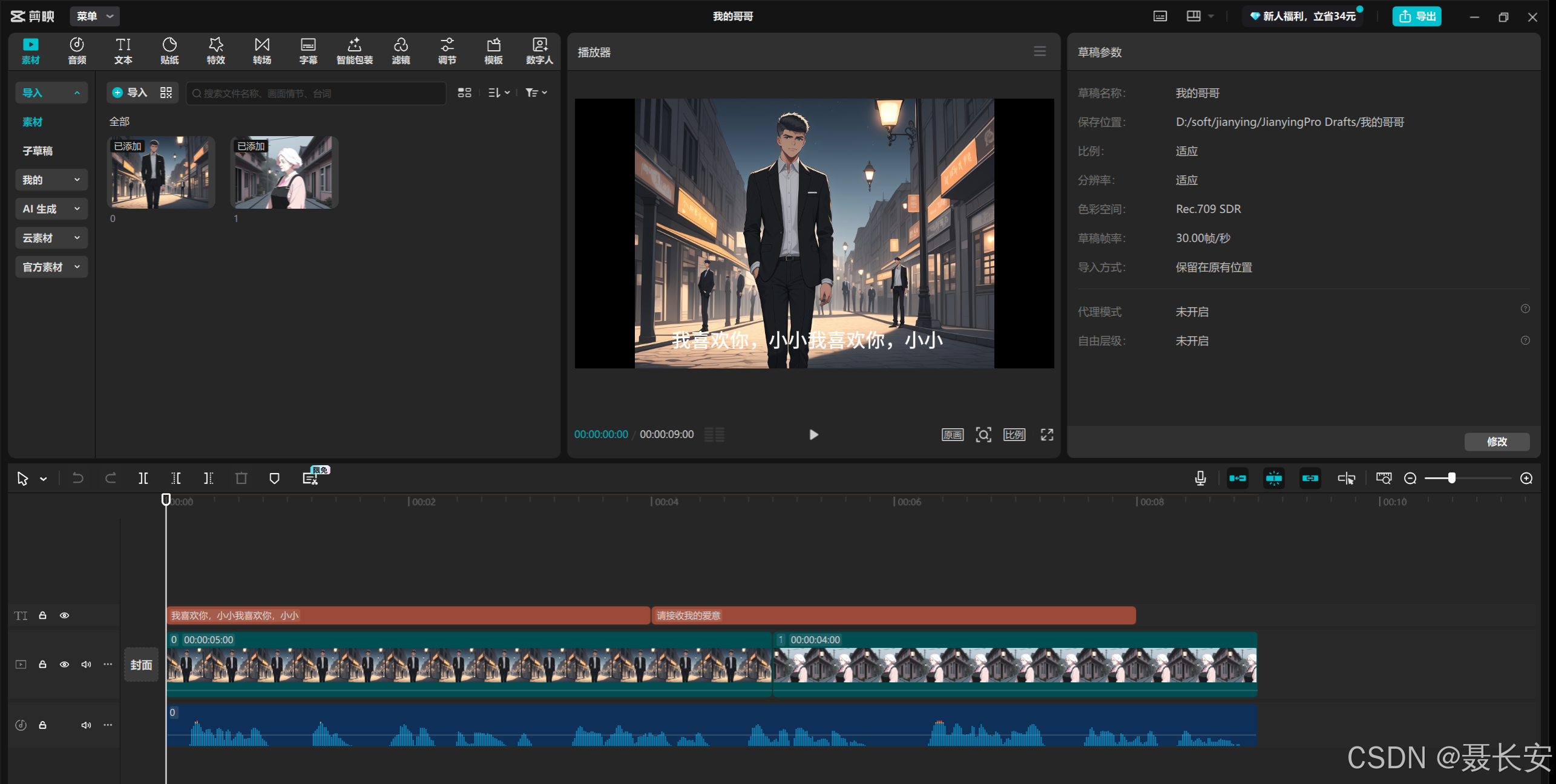This screenshot has width=1556, height=784.
Task: Lock the main video track
Action: pos(42,664)
